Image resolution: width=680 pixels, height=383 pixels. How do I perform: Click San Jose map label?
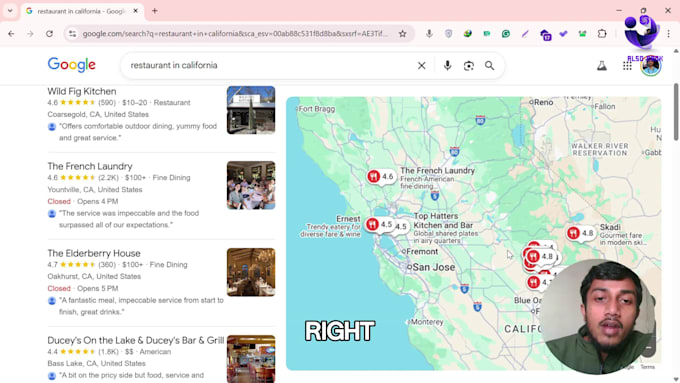tap(434, 267)
